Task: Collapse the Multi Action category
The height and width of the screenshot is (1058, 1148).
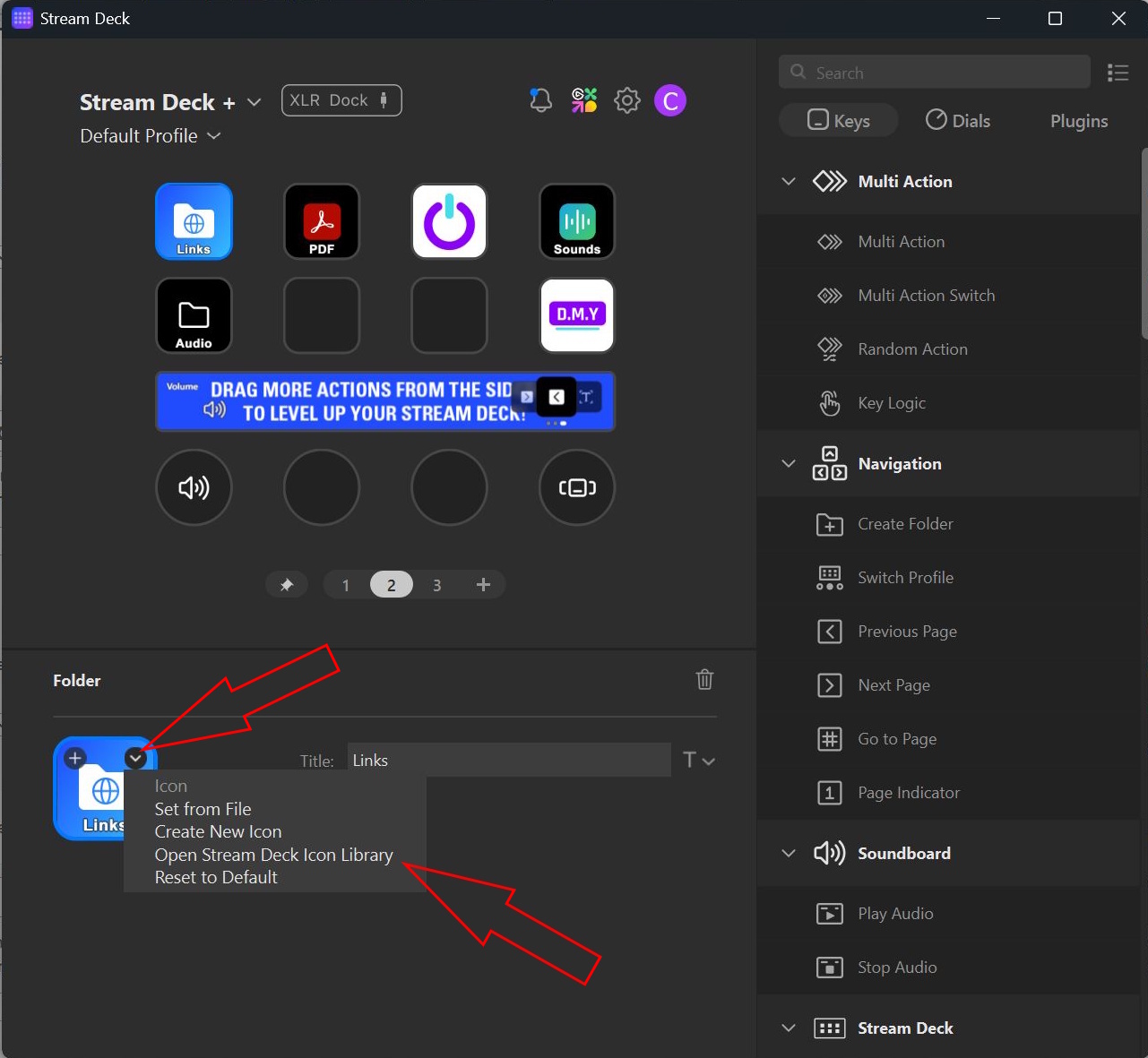Action: point(789,182)
